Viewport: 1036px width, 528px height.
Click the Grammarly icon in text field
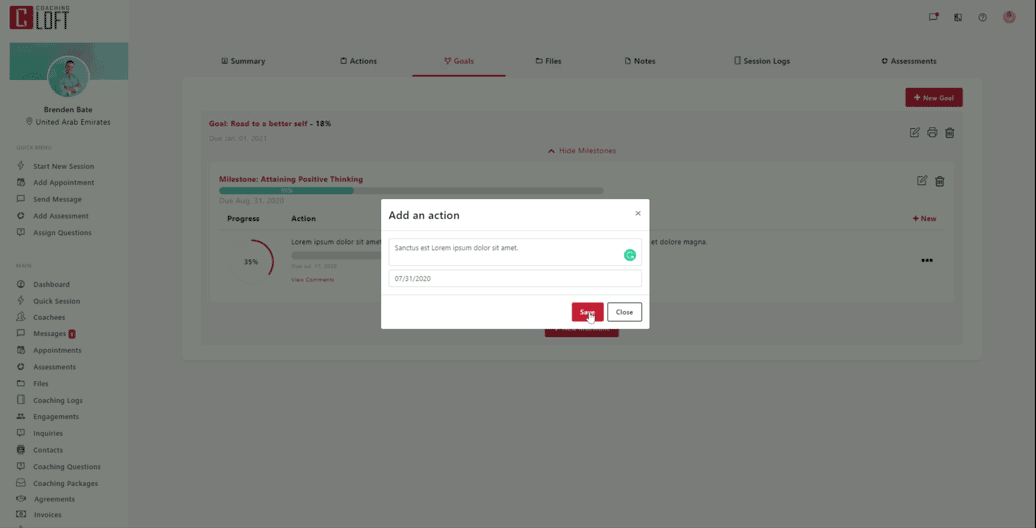[x=630, y=255]
